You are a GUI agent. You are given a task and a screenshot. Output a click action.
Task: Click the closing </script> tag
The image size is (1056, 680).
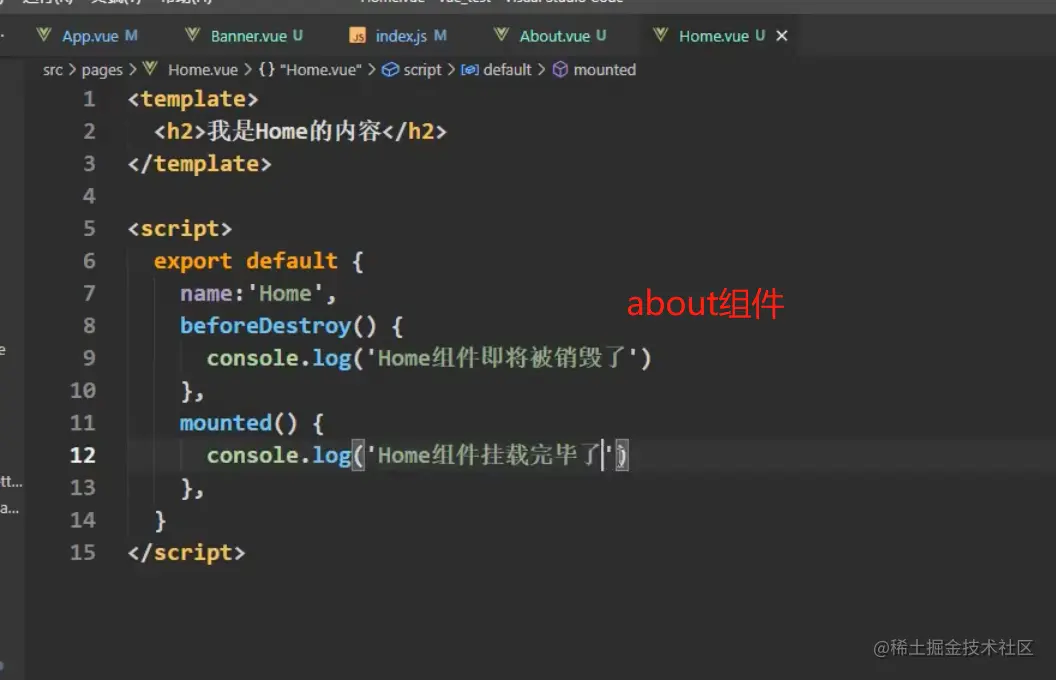[187, 553]
